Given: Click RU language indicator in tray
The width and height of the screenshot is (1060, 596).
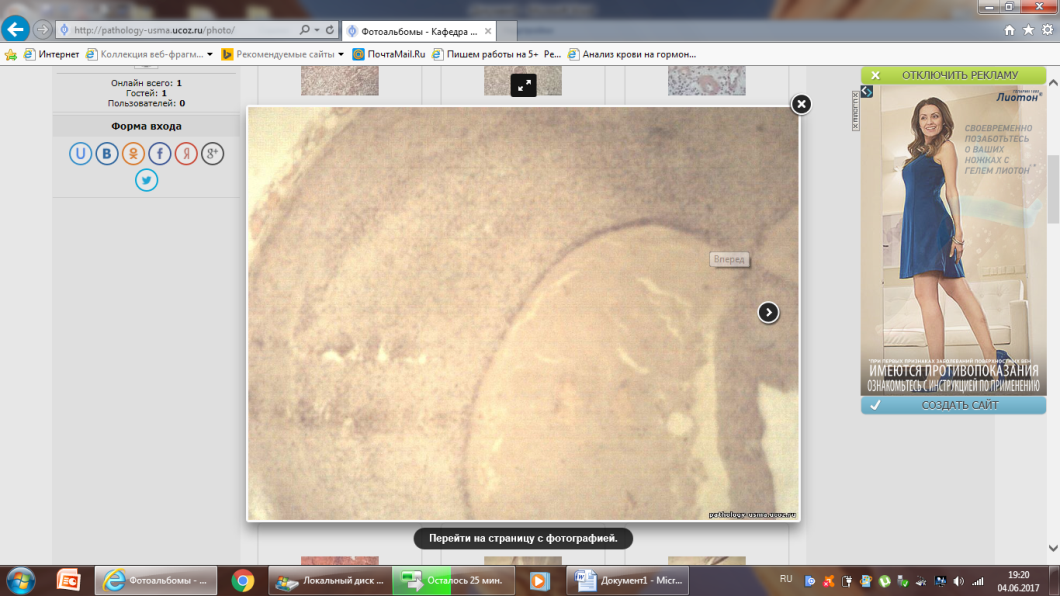Looking at the screenshot, I should [786, 579].
